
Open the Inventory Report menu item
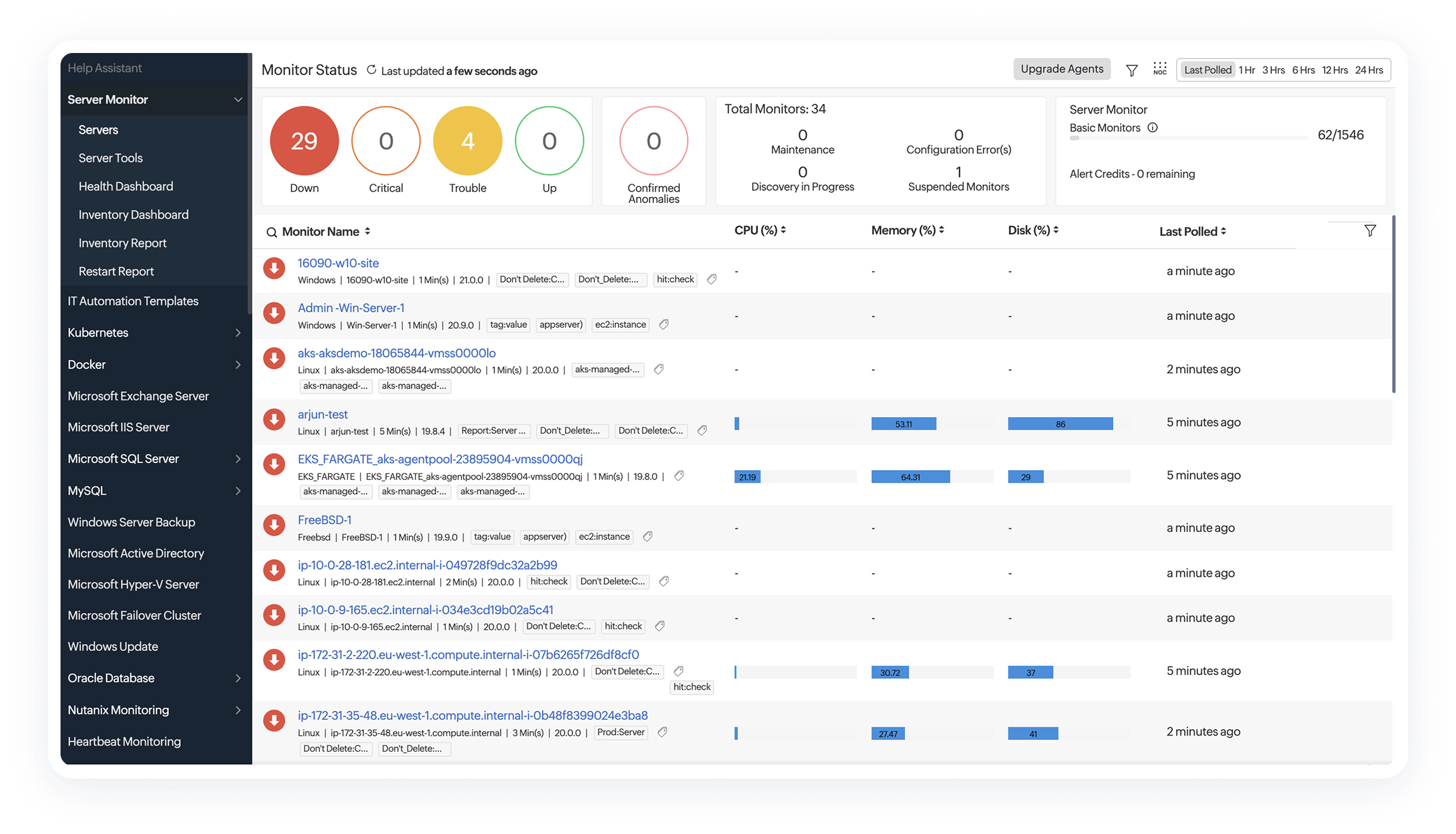(122, 243)
